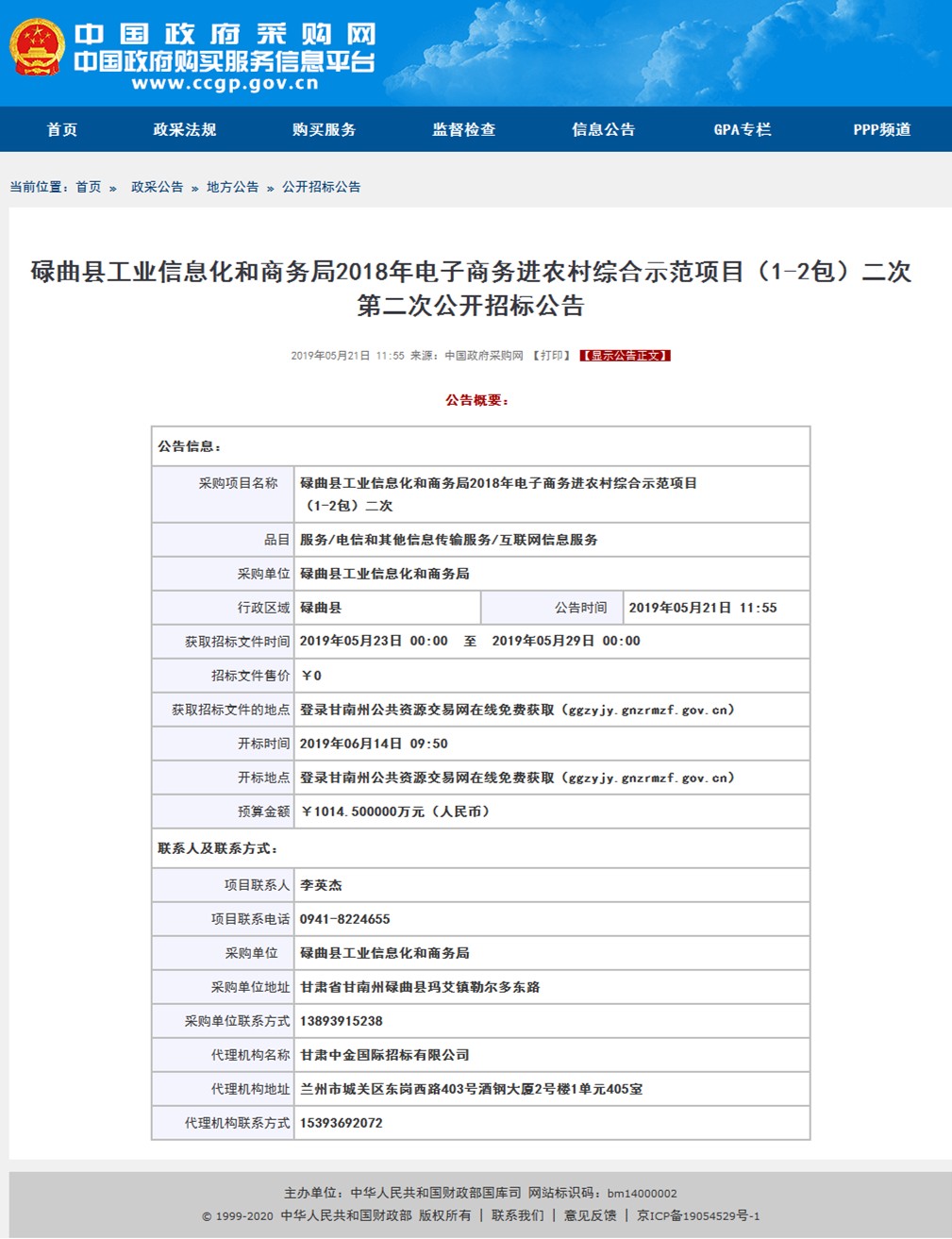Click the 【打印】 print link
Screen dimensions: 952x1239
point(552,356)
